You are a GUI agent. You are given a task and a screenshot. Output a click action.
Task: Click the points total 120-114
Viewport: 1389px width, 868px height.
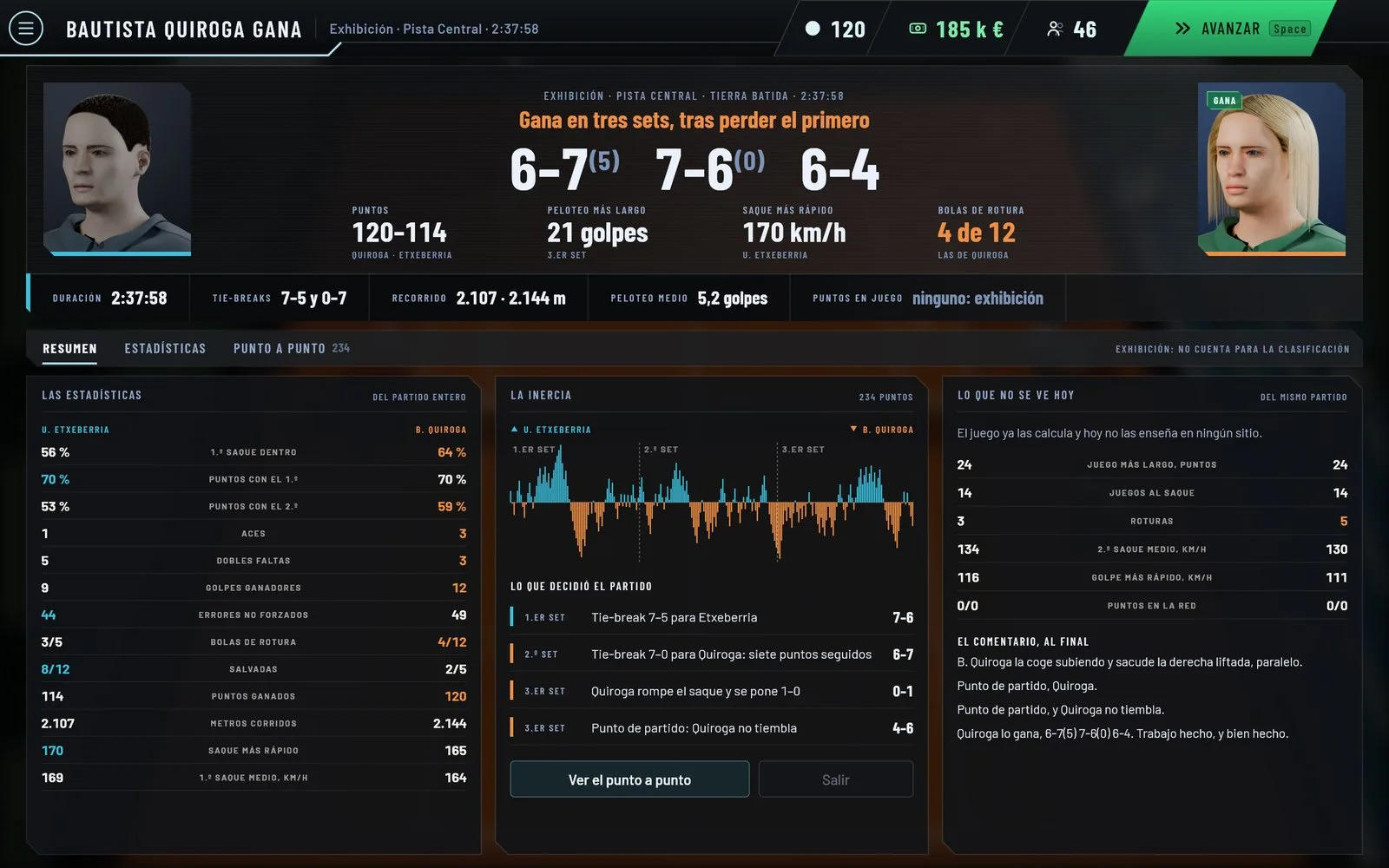coord(399,233)
